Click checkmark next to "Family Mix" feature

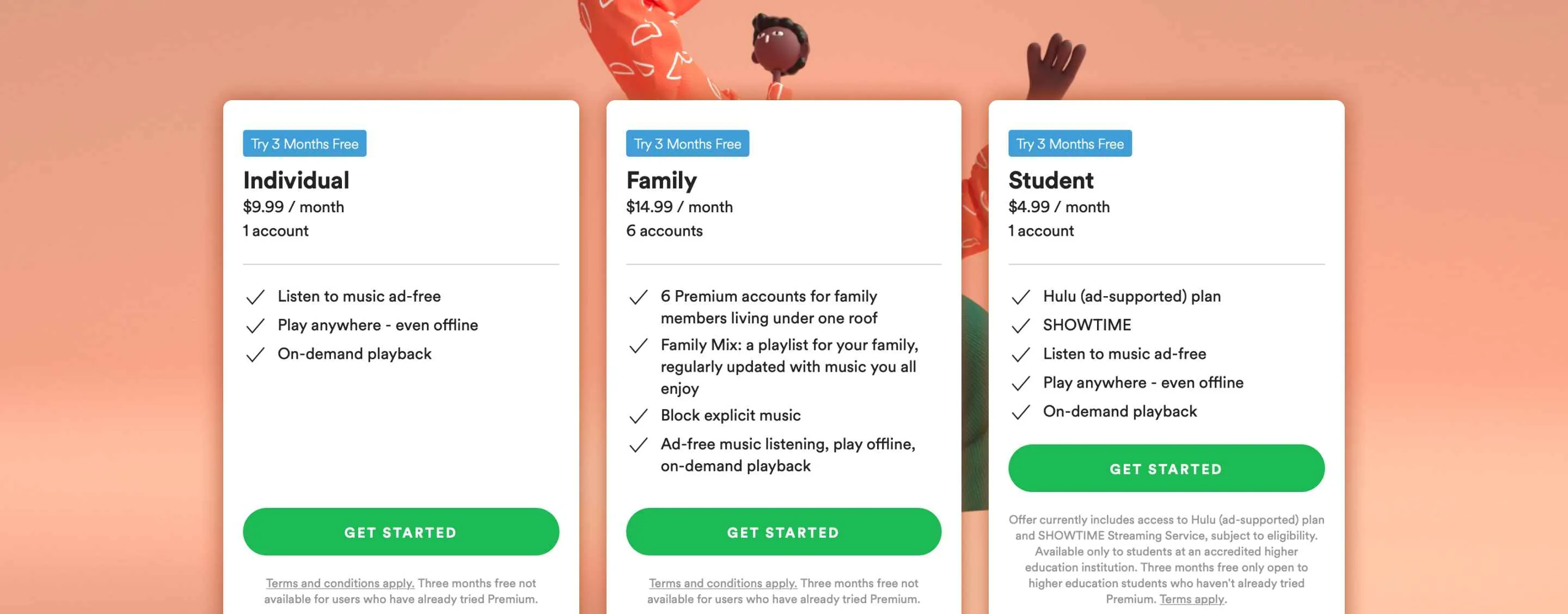(638, 346)
